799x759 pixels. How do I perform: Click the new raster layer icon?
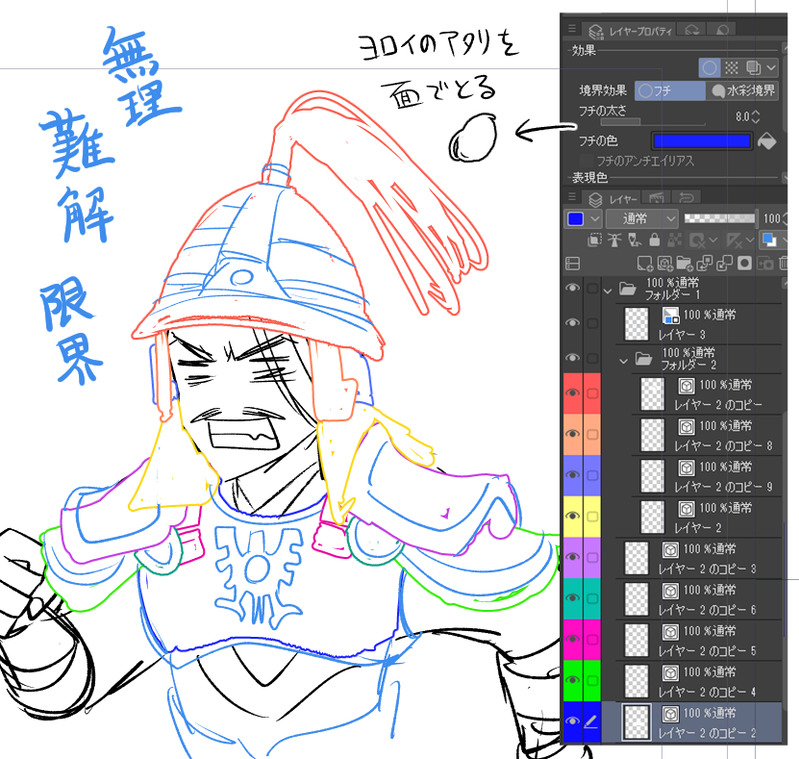[645, 263]
